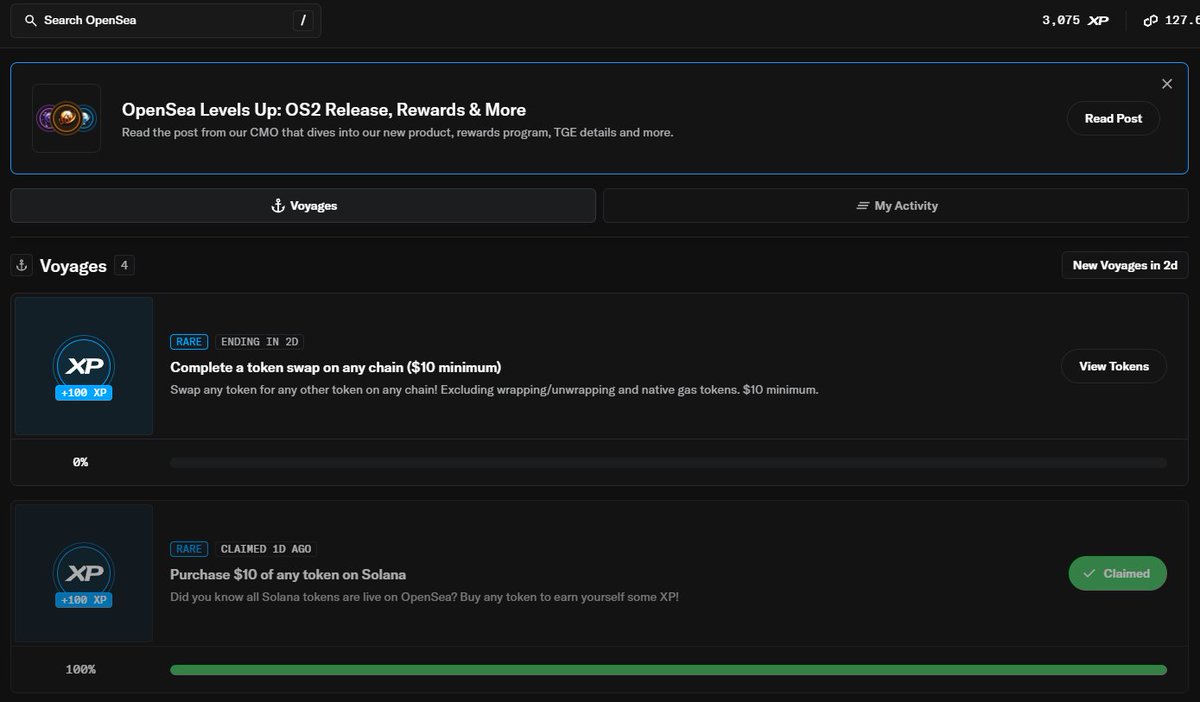Viewport: 1200px width, 702px height.
Task: Switch to the My Activity tab
Action: point(896,206)
